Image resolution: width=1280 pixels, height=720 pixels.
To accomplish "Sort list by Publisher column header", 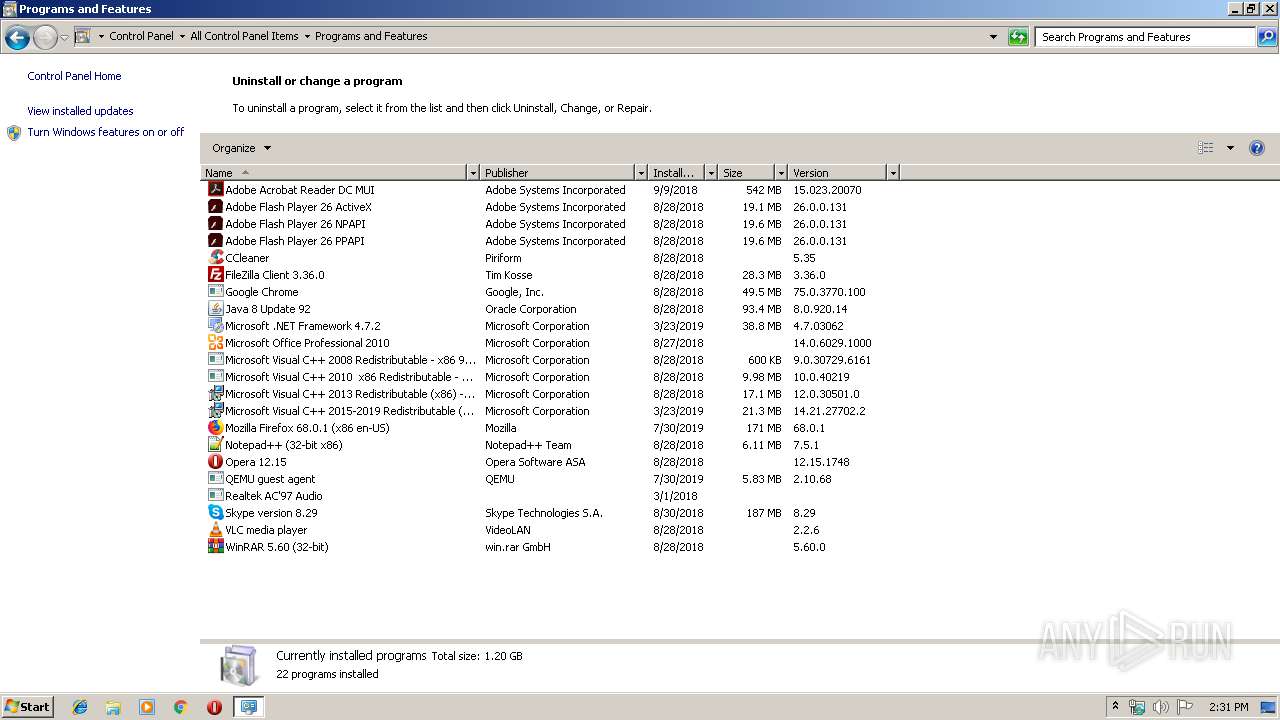I will click(558, 173).
